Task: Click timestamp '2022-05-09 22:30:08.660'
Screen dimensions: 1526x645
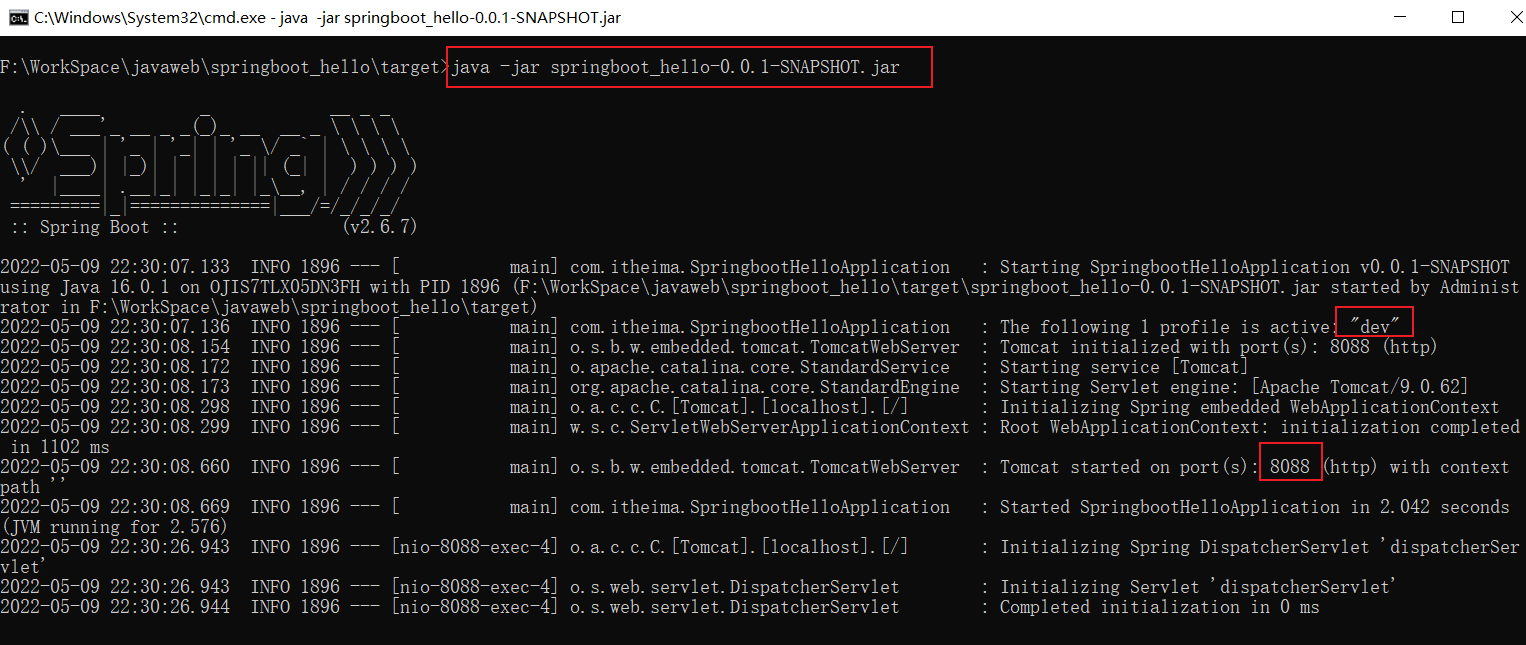Action: [x=115, y=467]
